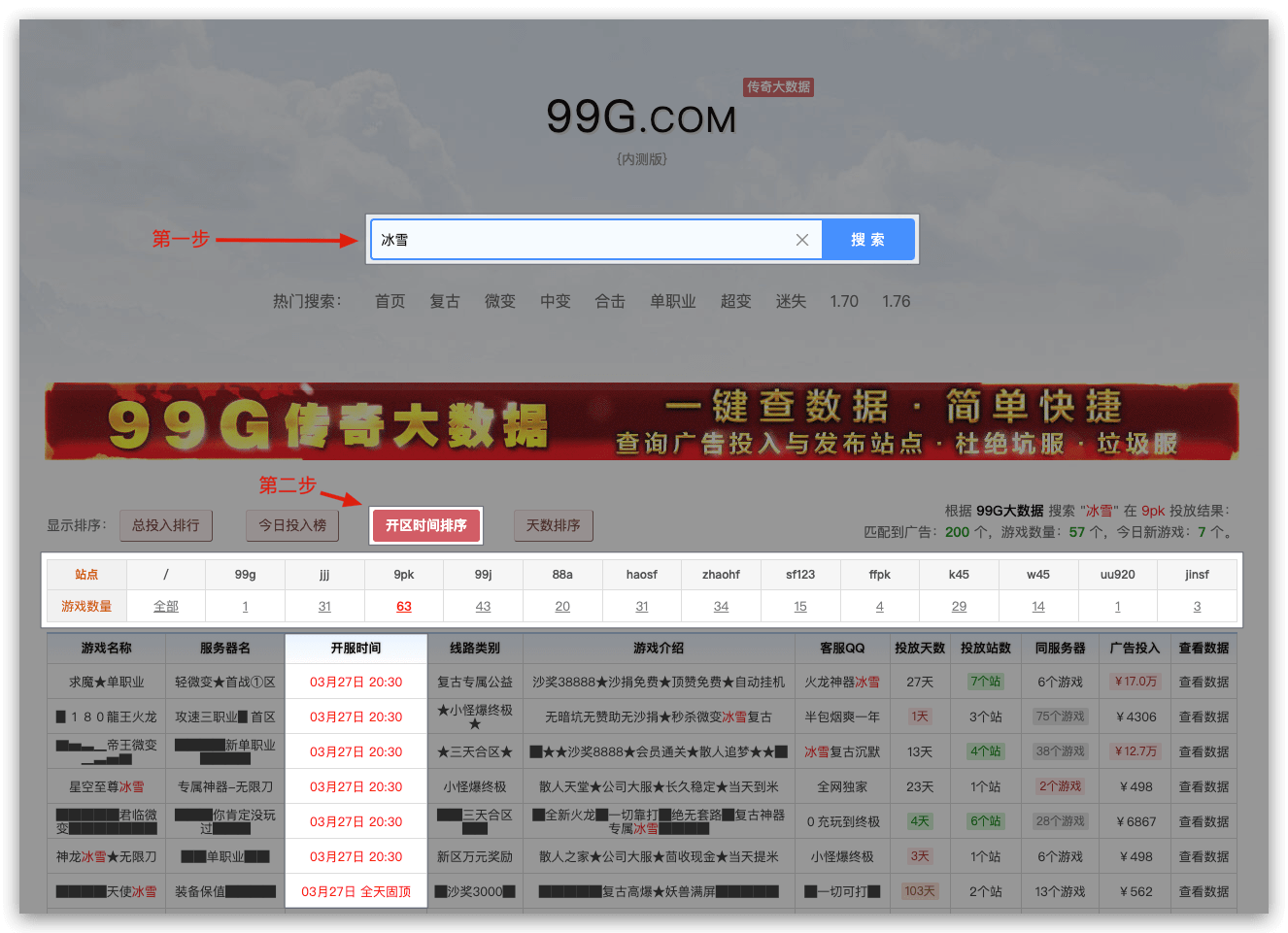The height and width of the screenshot is (933, 1288).
Task: Select the 复古 hot search link
Action: click(445, 301)
